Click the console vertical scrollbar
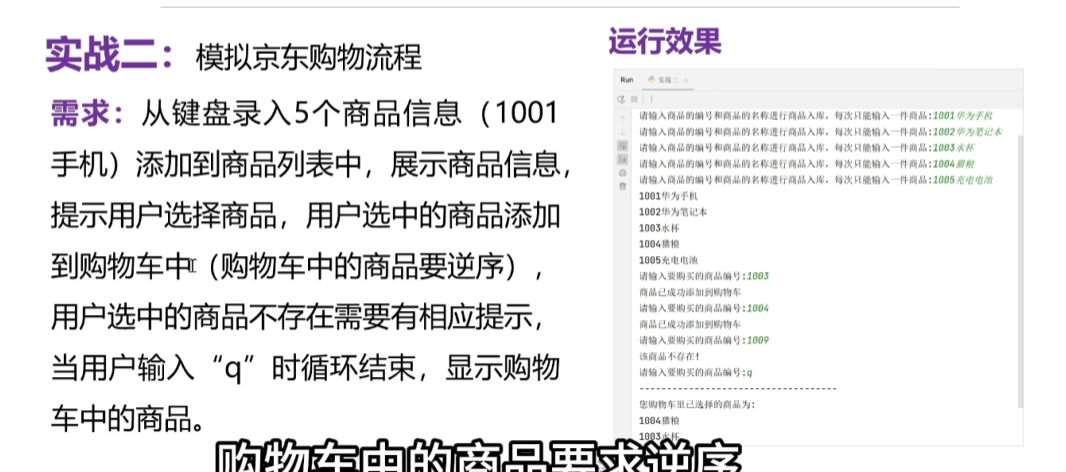Screen dimensions: 1066x472 tap(1019, 271)
